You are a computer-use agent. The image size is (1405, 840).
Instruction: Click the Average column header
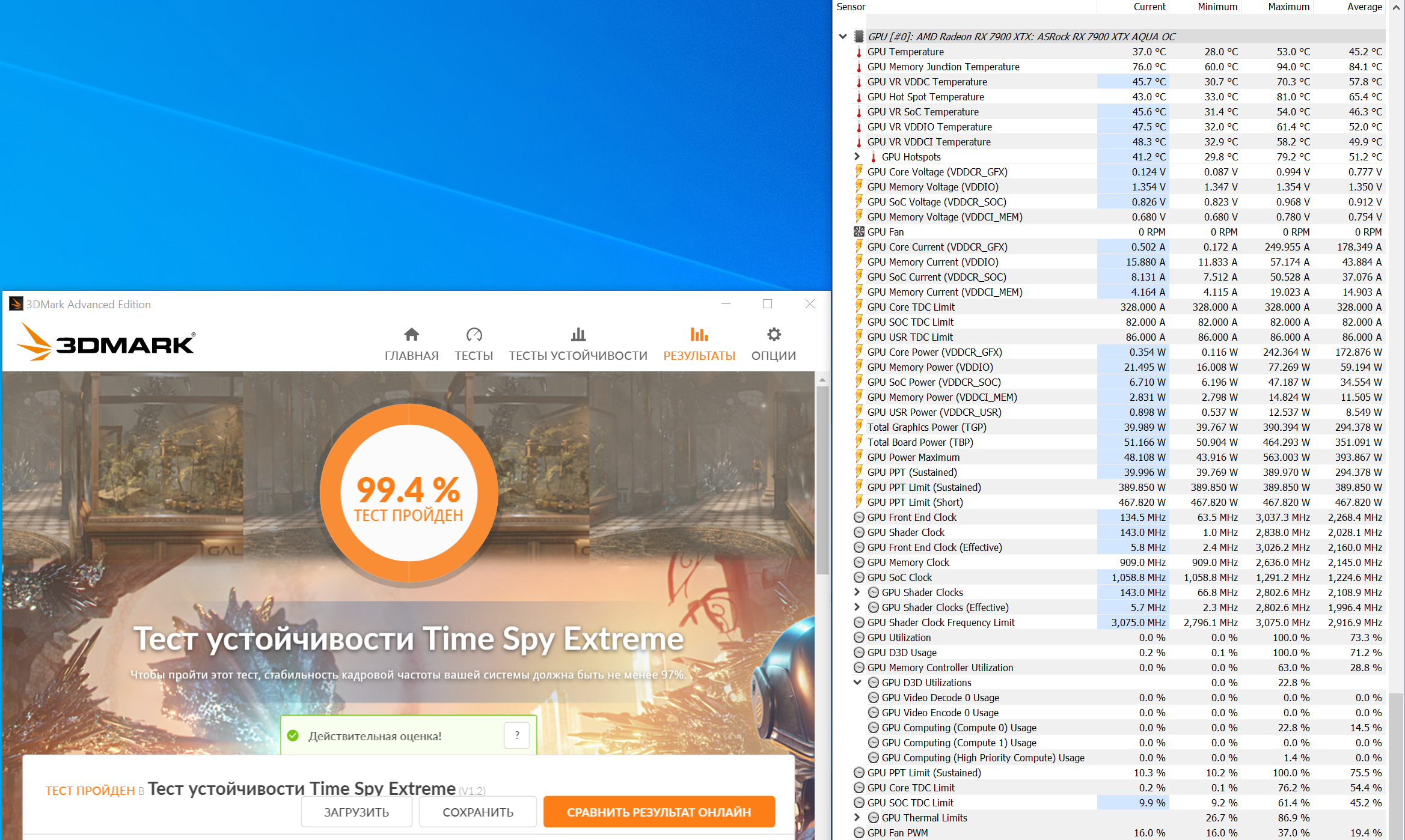tap(1364, 7)
